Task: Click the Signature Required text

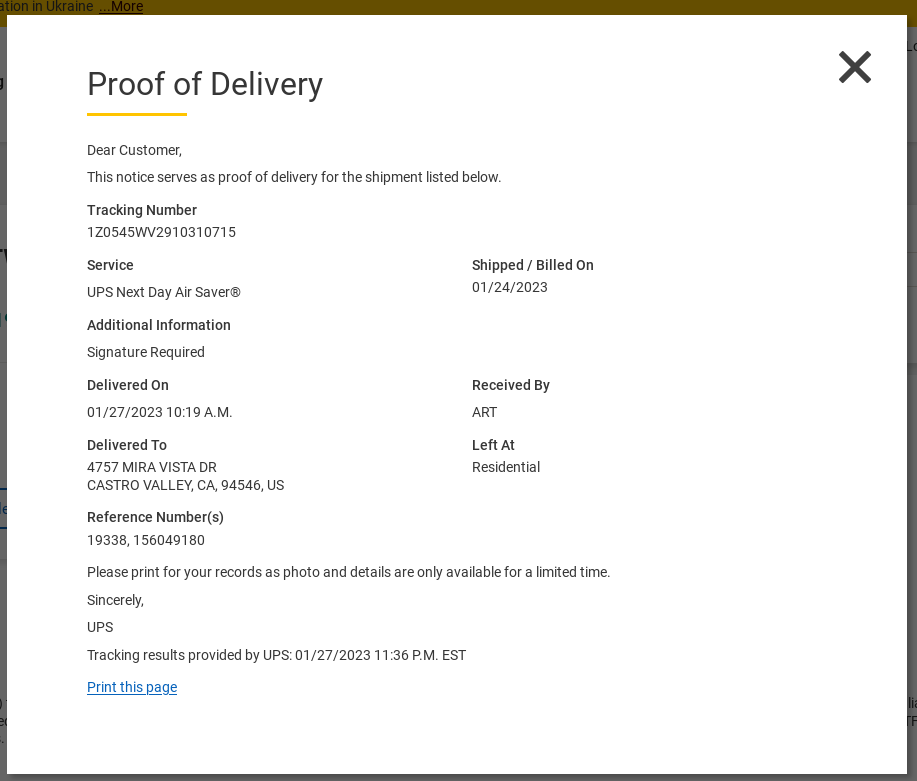Action: pyautogui.click(x=146, y=352)
